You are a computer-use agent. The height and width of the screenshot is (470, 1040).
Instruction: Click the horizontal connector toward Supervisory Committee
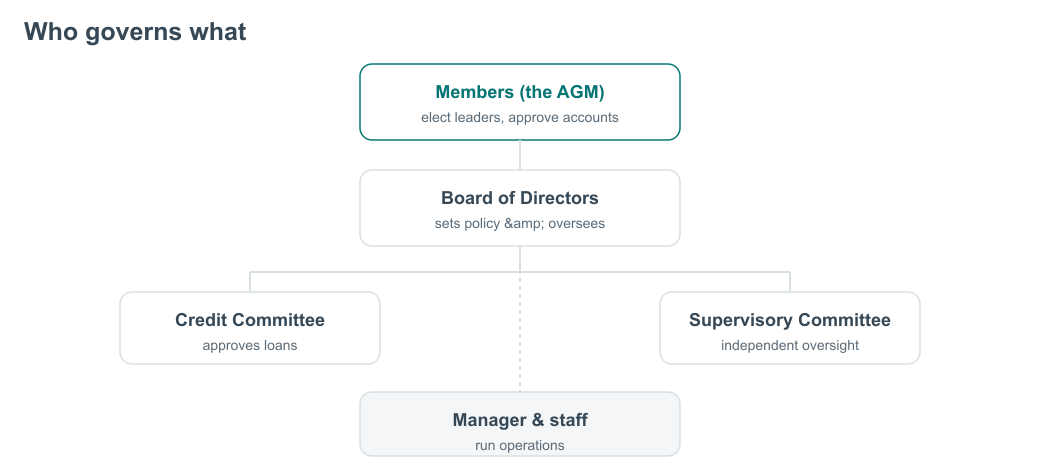[655, 272]
